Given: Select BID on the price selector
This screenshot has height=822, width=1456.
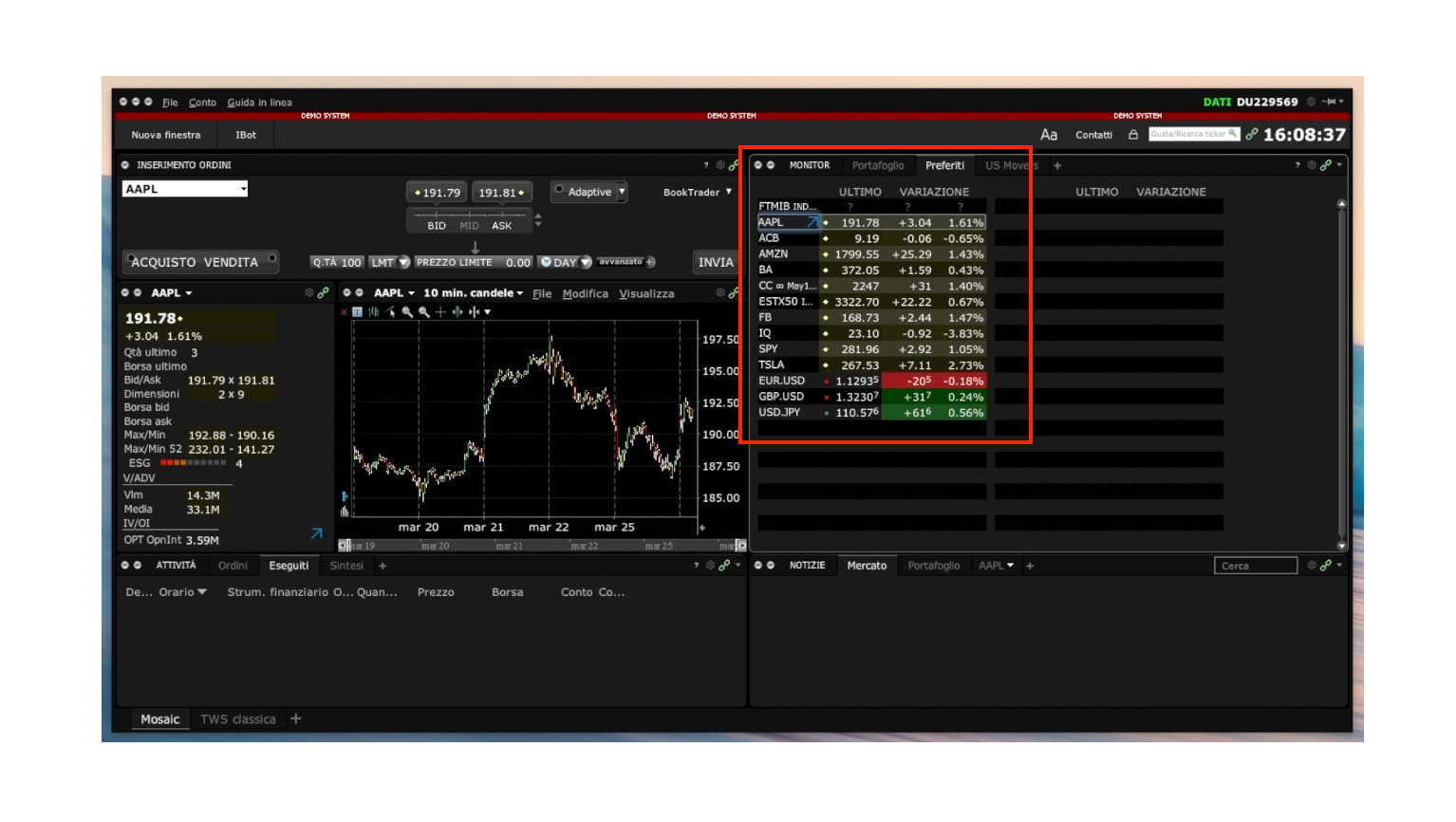Looking at the screenshot, I should pos(437,226).
